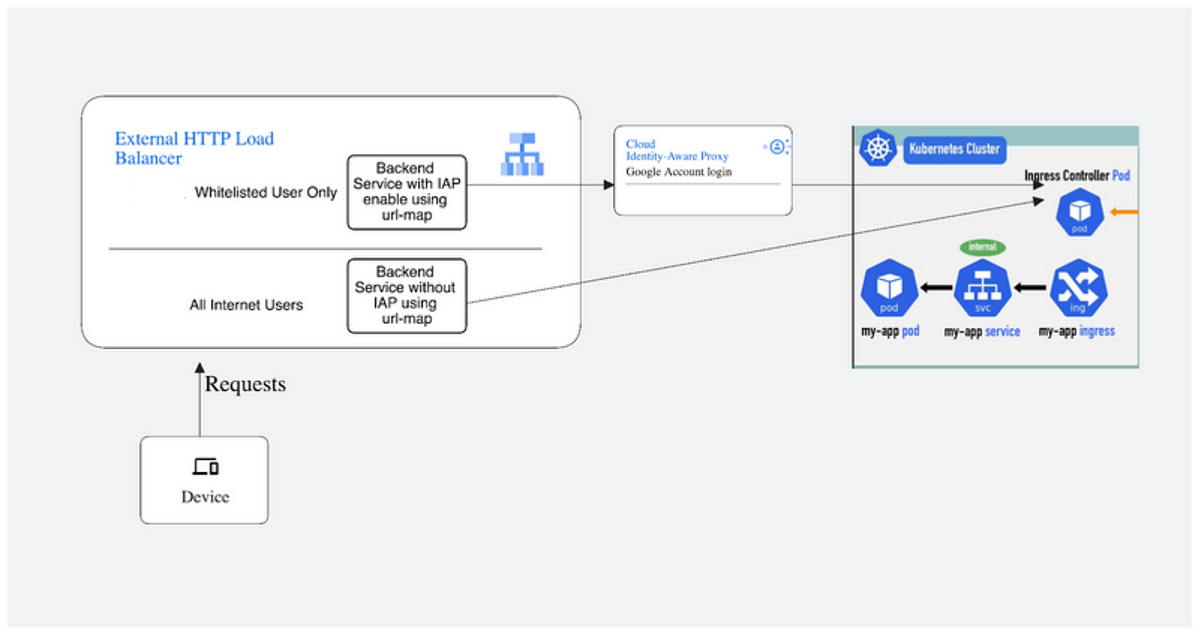The height and width of the screenshot is (636, 1200).
Task: Click the Requests arrow label
Action: point(244,383)
